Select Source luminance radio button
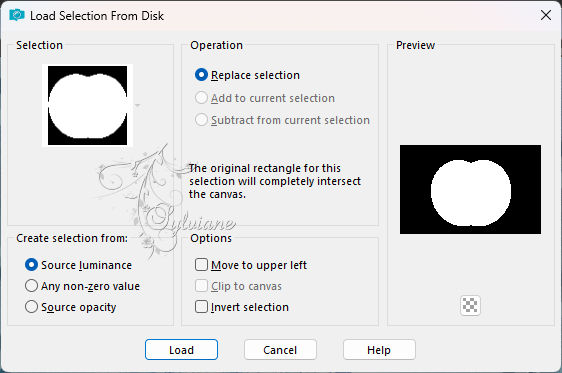 coord(78,265)
